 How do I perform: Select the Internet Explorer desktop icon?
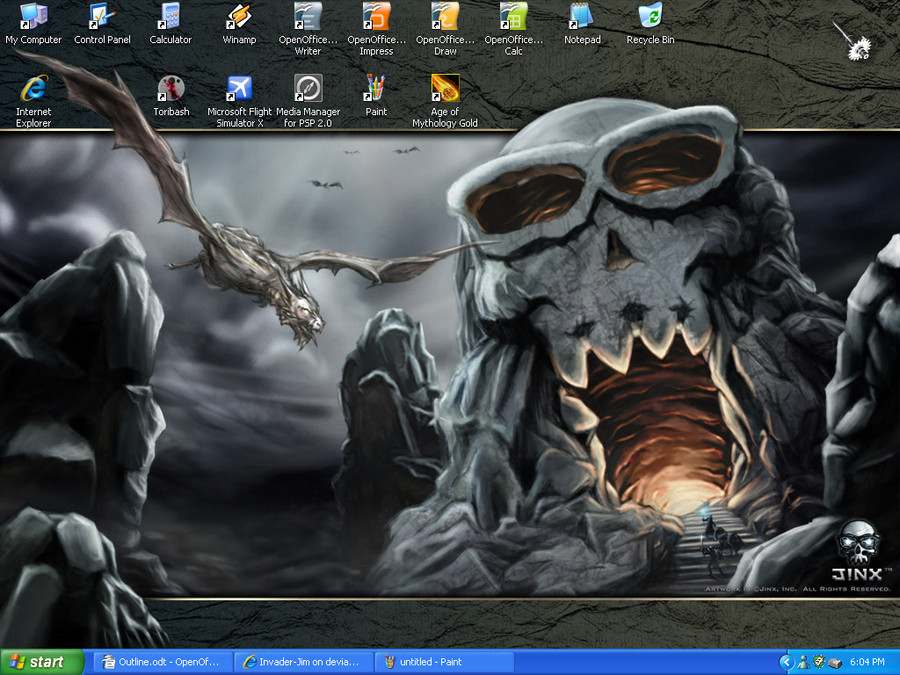pos(33,101)
